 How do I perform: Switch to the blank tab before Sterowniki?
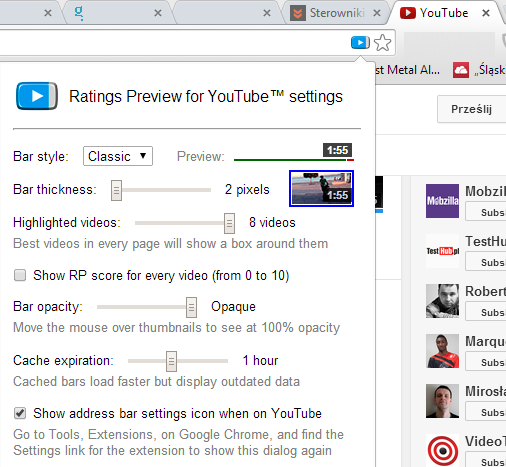(227, 13)
